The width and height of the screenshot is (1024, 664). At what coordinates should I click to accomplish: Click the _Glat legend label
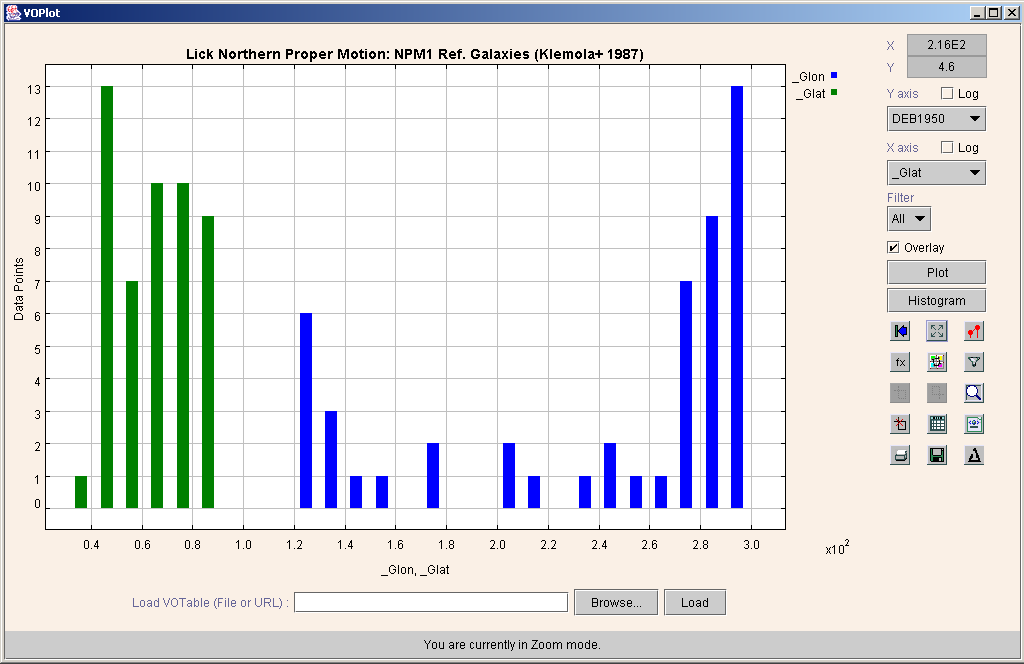pyautogui.click(x=810, y=94)
